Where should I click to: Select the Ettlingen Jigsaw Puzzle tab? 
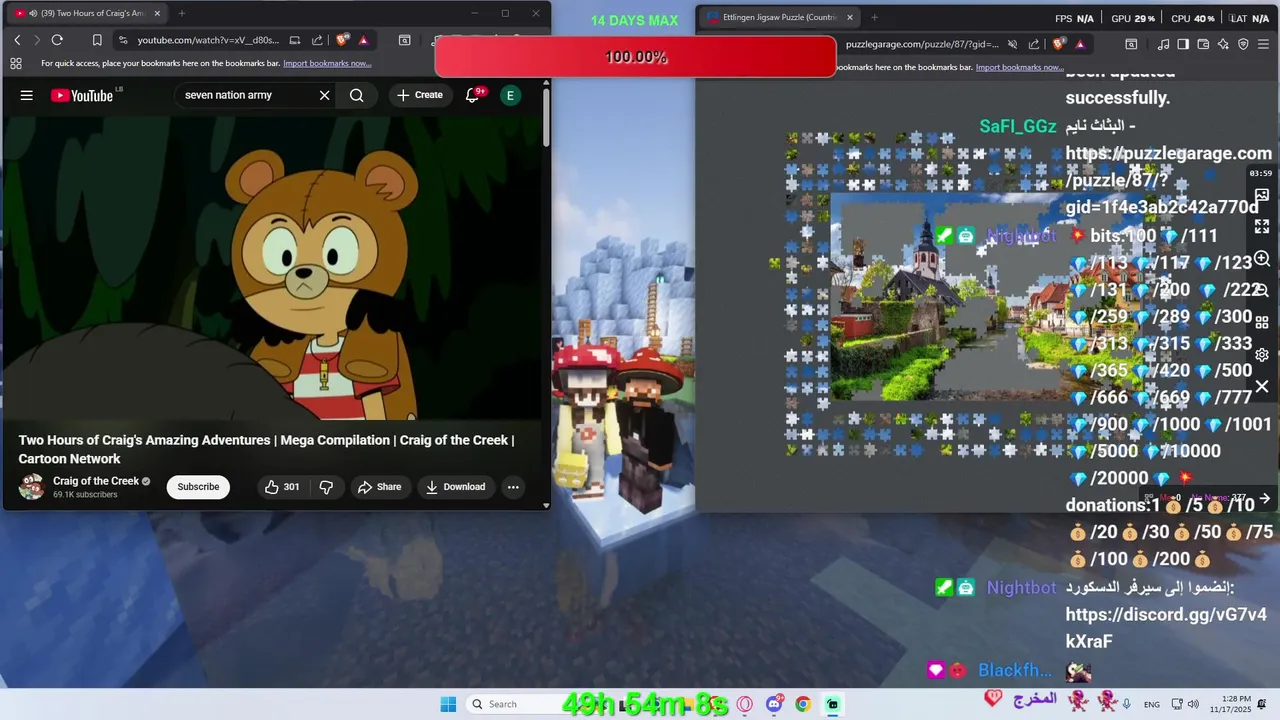click(778, 17)
